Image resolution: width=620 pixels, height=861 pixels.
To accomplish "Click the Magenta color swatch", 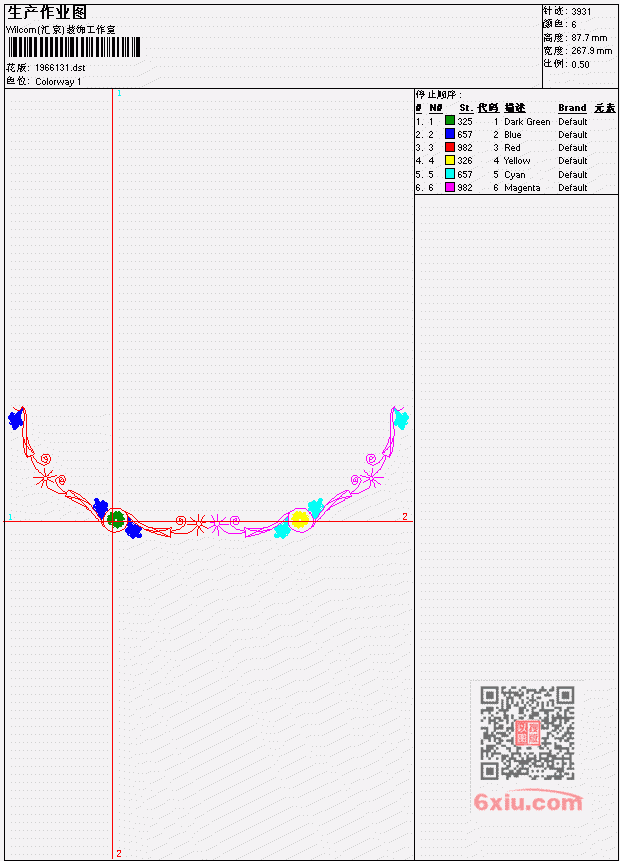I will (x=450, y=187).
